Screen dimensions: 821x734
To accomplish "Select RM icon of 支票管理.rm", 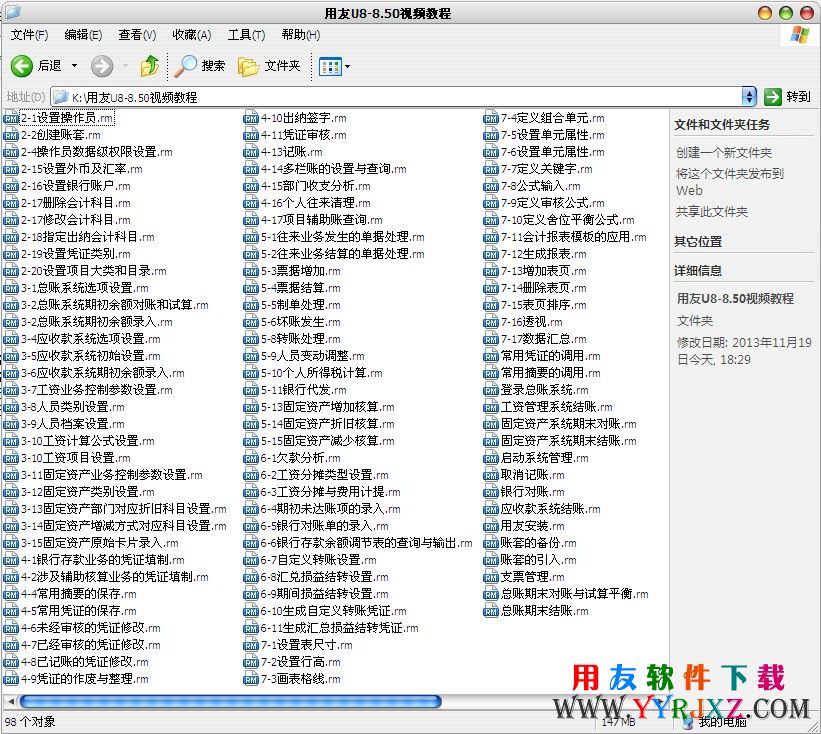I will (x=491, y=577).
